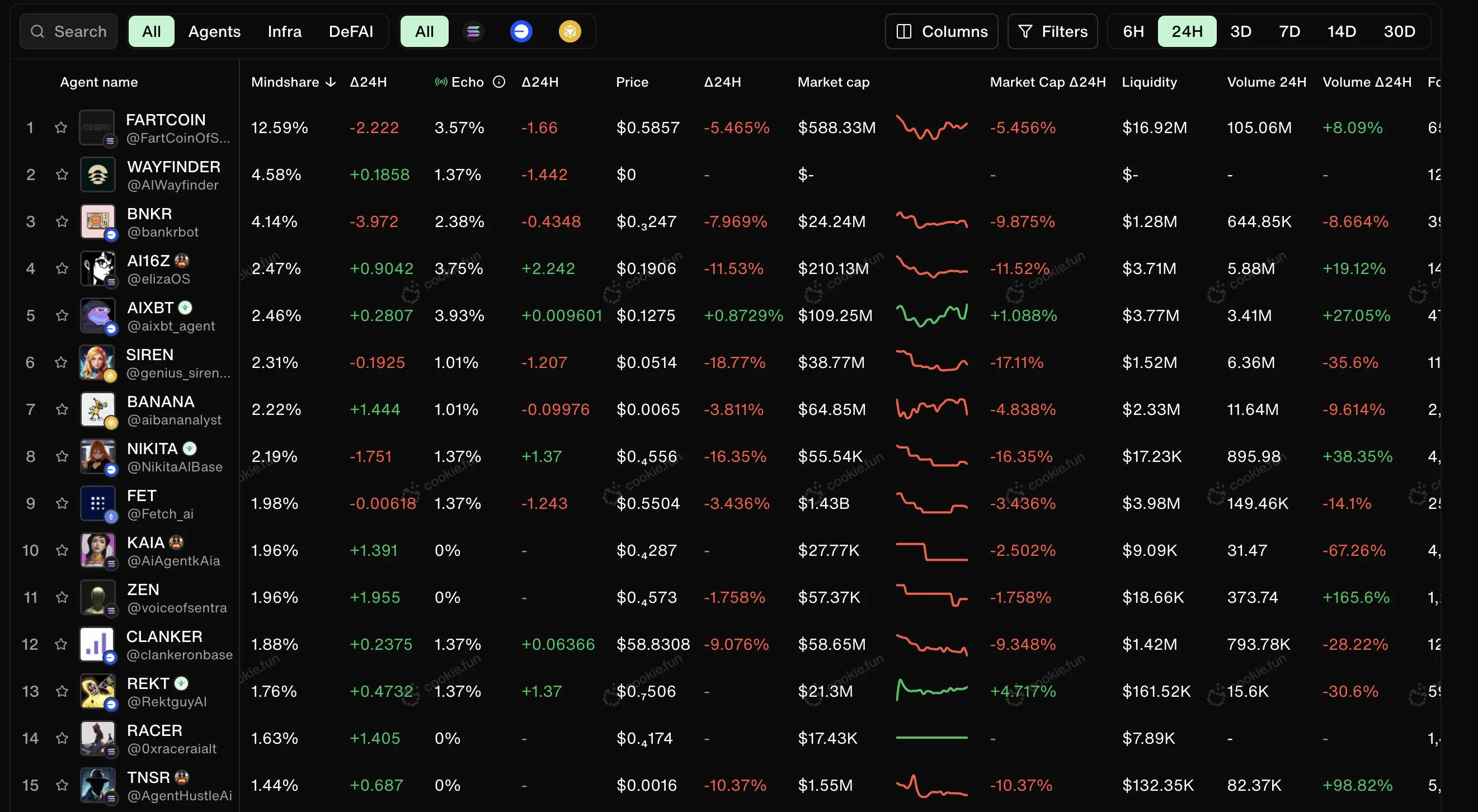
Task: Open CLANKER agent avatar
Action: tap(96, 645)
